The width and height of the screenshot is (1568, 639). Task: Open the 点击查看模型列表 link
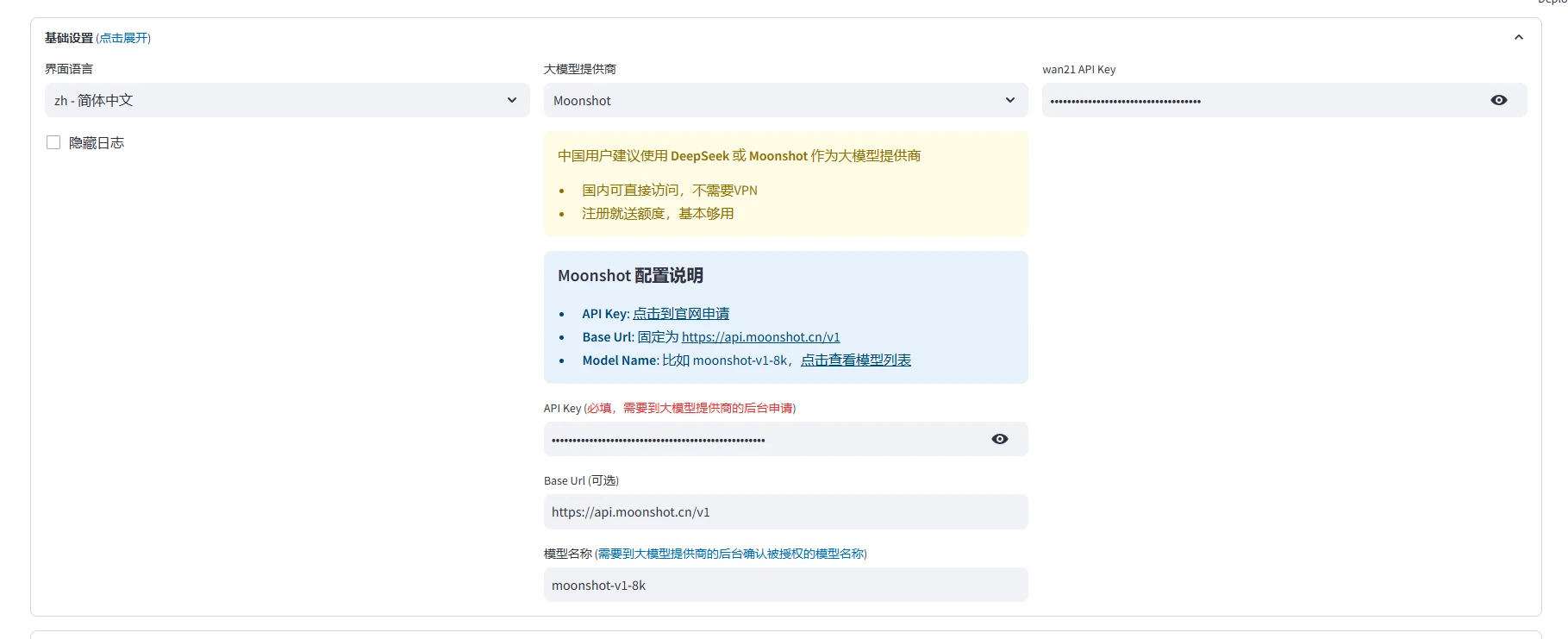856,360
